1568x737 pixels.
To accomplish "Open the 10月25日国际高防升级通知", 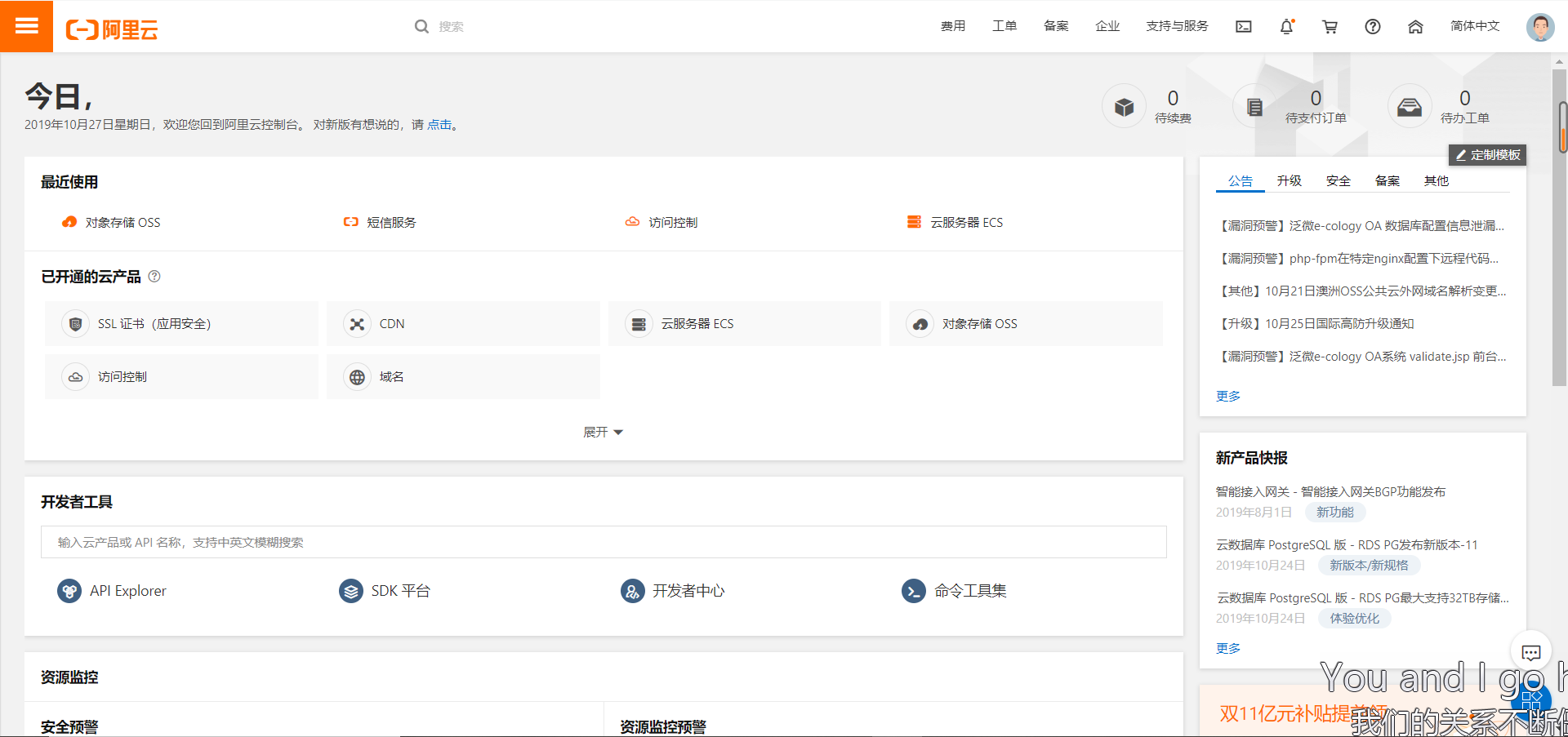I will pos(1316,324).
